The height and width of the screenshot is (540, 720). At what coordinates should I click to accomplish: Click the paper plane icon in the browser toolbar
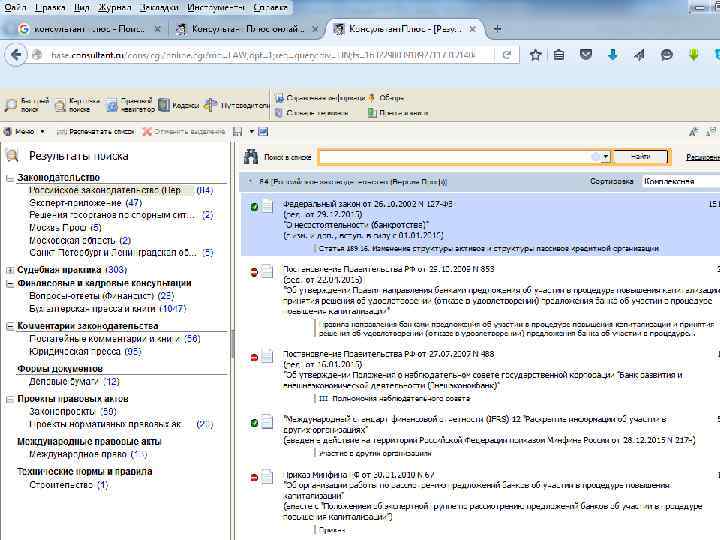tap(639, 55)
